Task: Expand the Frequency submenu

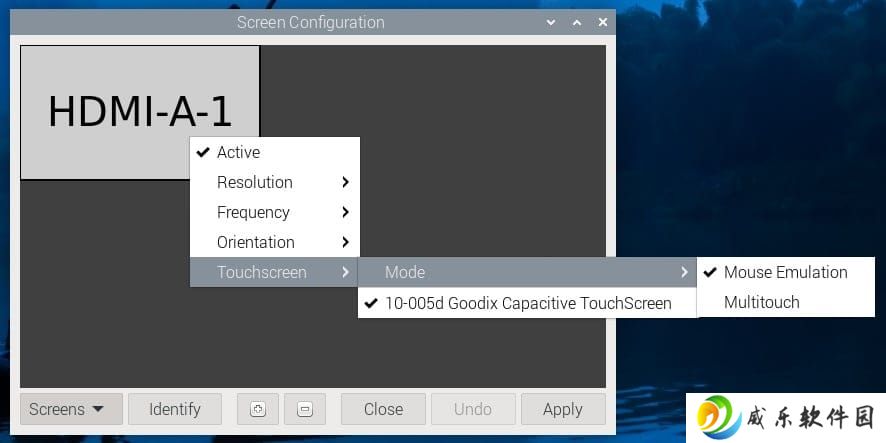Action: [275, 212]
